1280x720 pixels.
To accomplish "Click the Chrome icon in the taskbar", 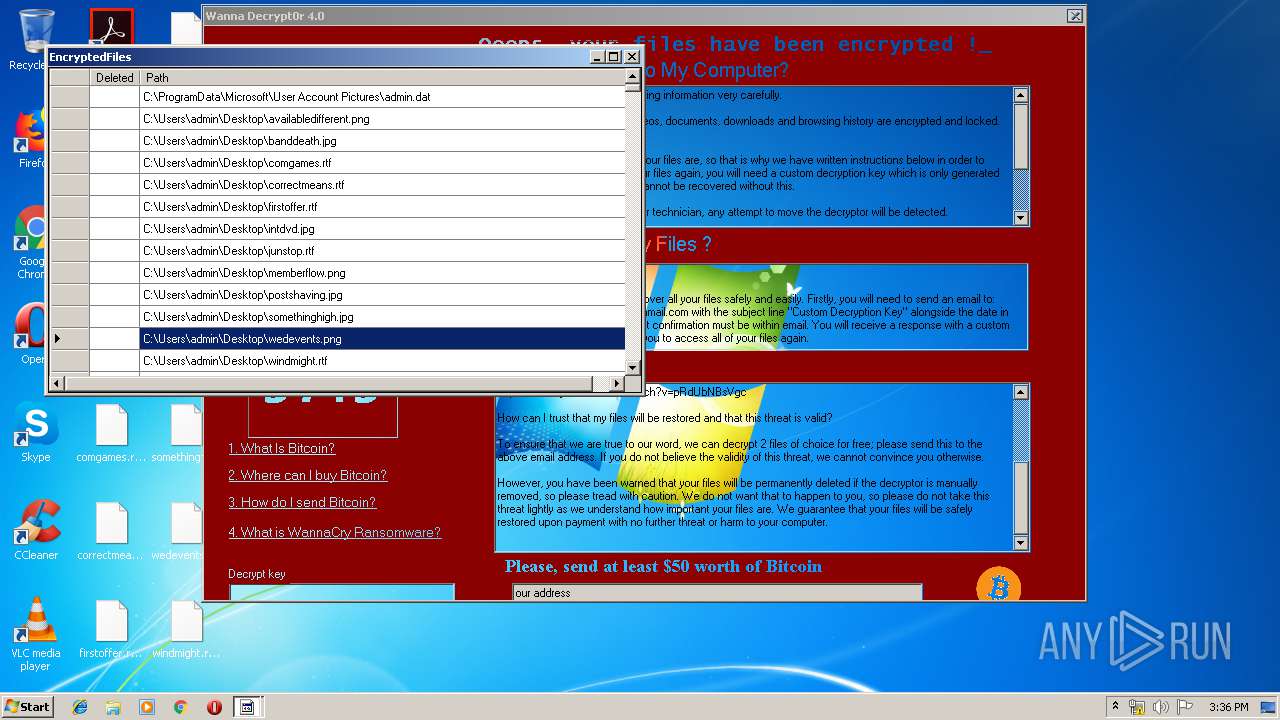I will [180, 707].
